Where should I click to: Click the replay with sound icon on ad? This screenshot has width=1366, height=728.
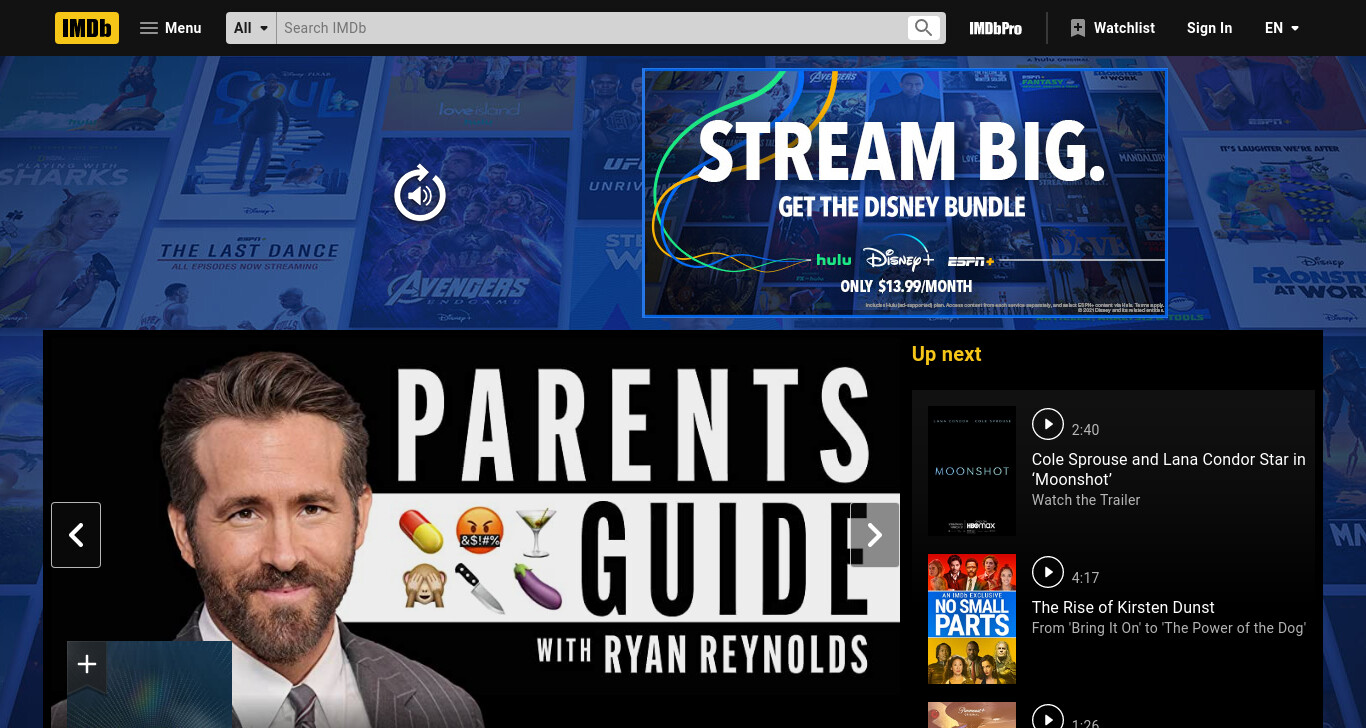coord(420,194)
